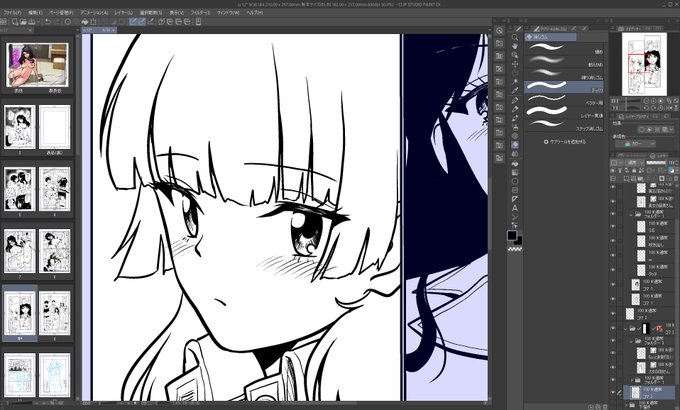The height and width of the screenshot is (410, 680).
Task: Select the Decoration tool
Action: [515, 136]
